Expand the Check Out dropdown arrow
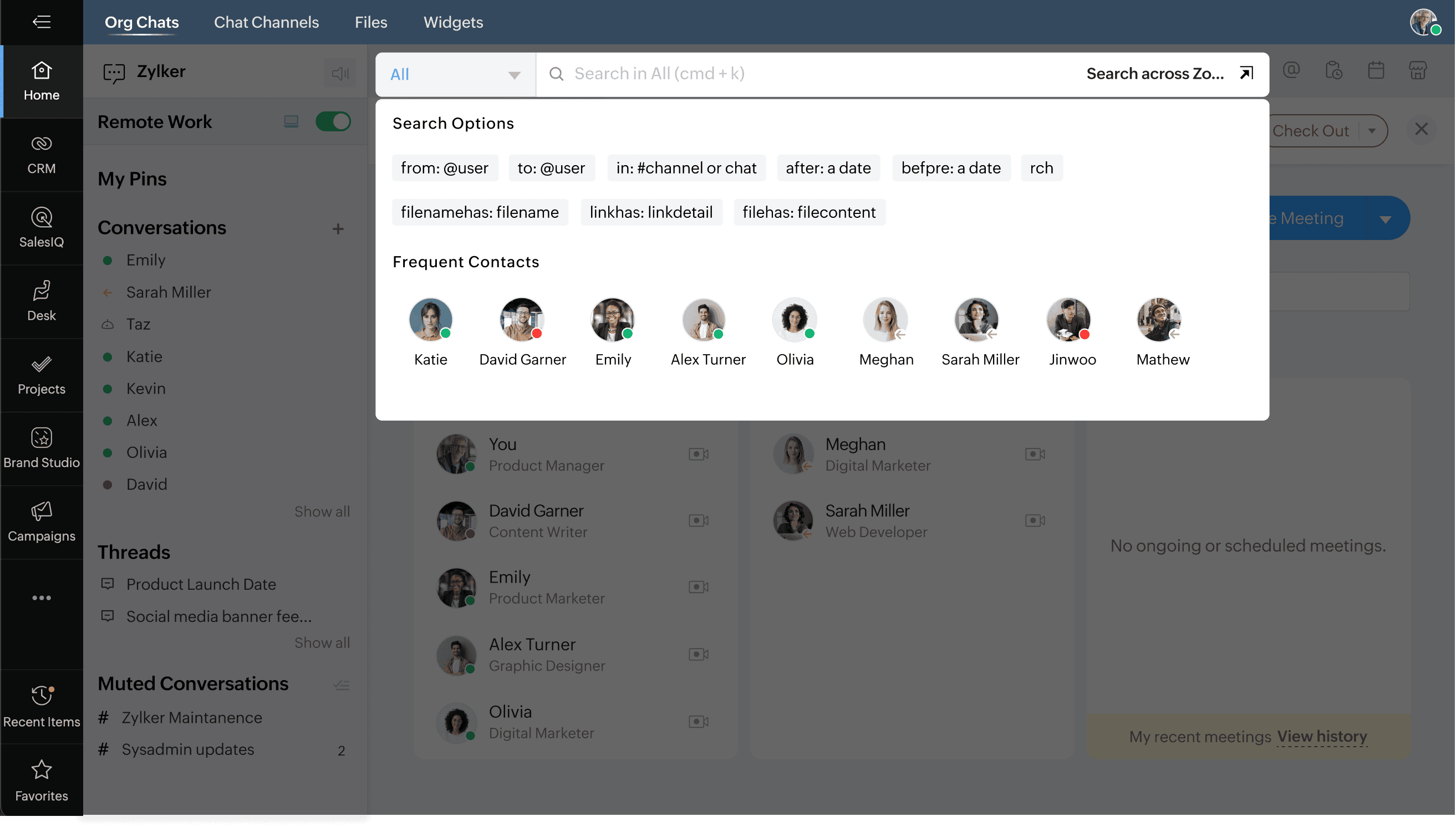Viewport: 1456px width, 827px height. coord(1372,131)
